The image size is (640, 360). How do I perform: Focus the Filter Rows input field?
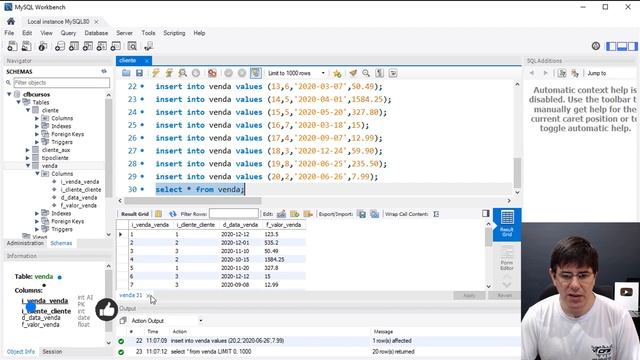pyautogui.click(x=233, y=213)
